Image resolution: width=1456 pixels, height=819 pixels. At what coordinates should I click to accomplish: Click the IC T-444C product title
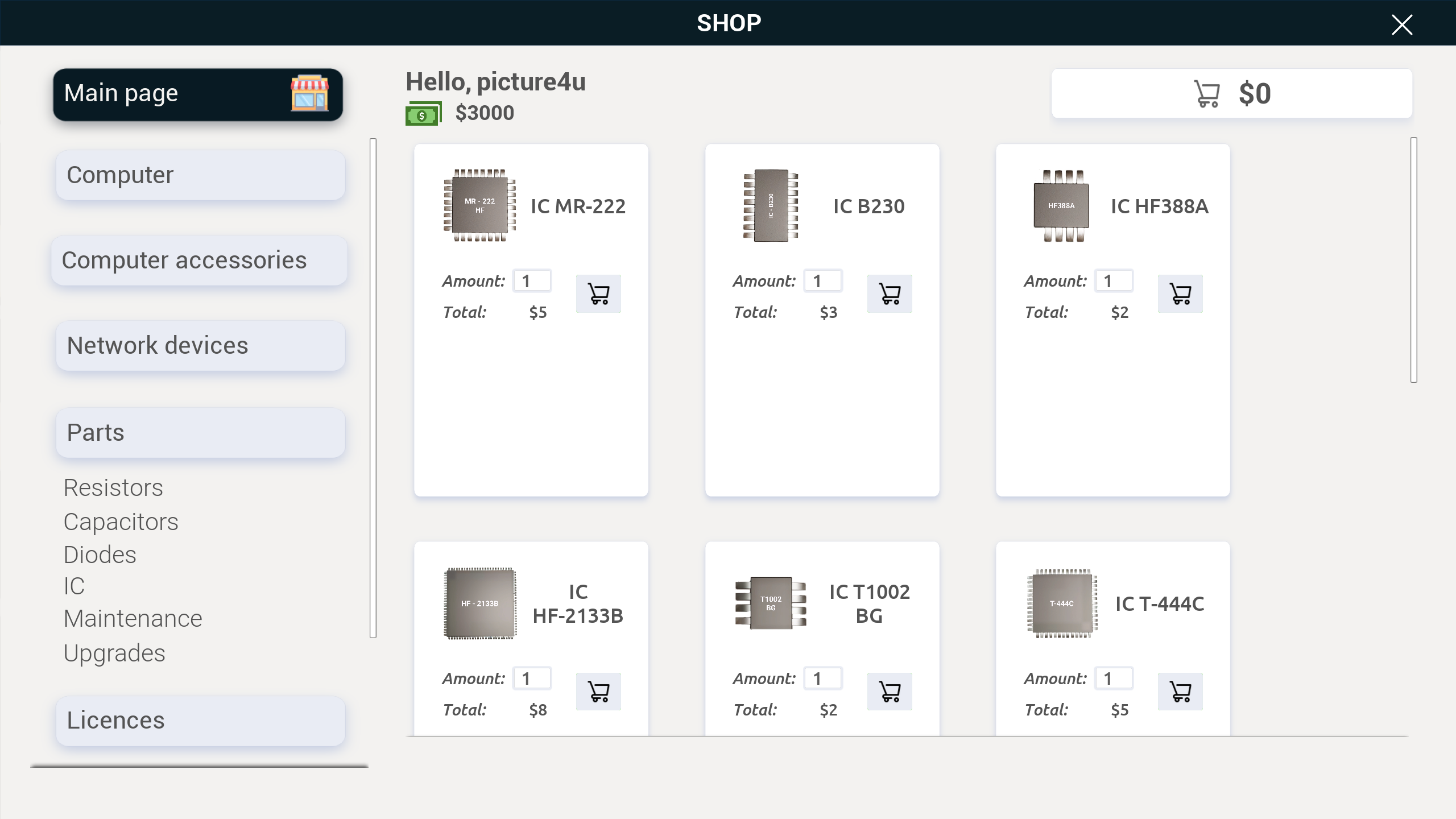1160,604
